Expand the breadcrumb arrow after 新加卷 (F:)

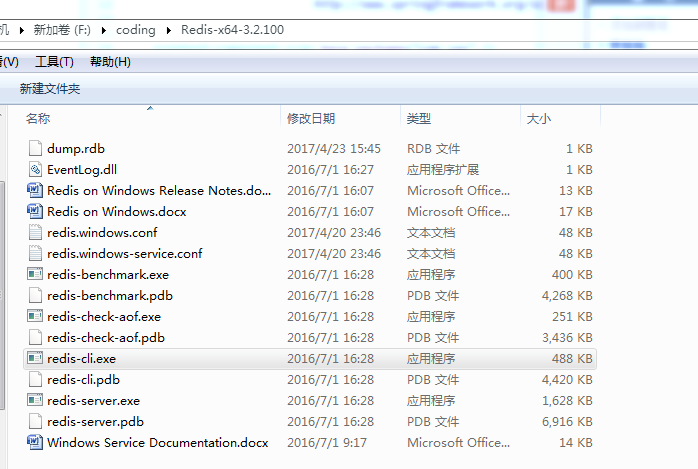pyautogui.click(x=104, y=30)
